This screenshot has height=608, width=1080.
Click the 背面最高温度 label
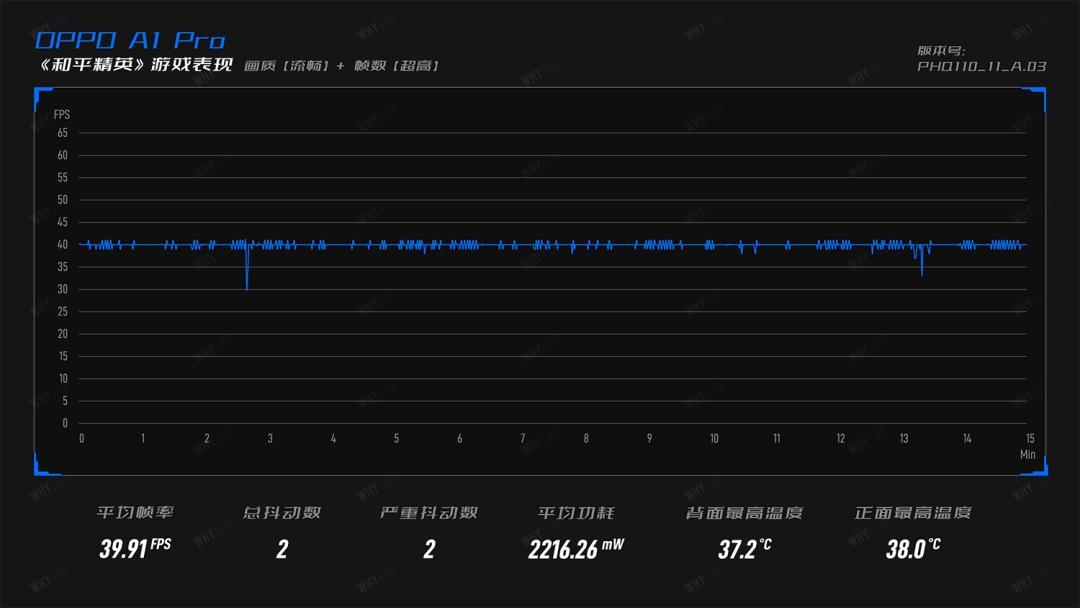(744, 512)
